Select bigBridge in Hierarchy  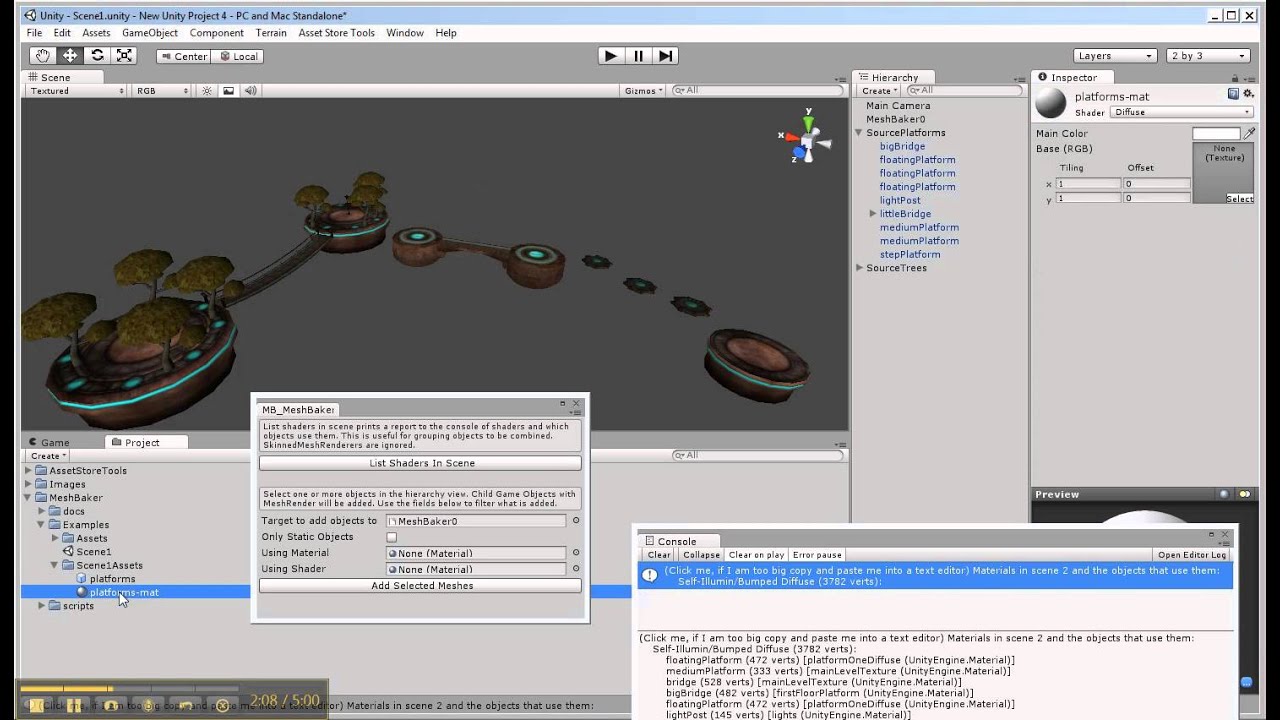pyautogui.click(x=902, y=146)
